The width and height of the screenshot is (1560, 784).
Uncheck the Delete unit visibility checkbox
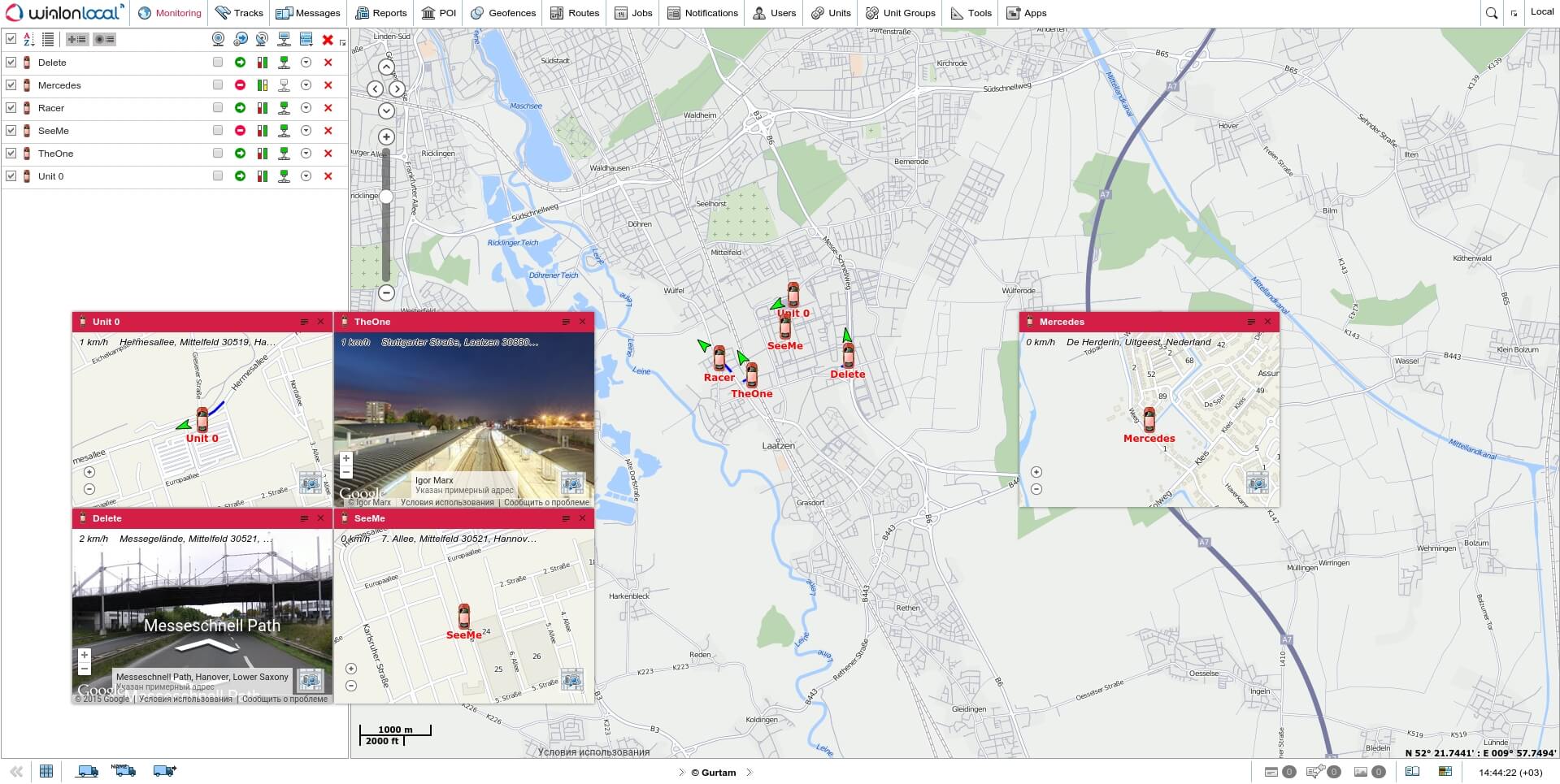(x=11, y=63)
